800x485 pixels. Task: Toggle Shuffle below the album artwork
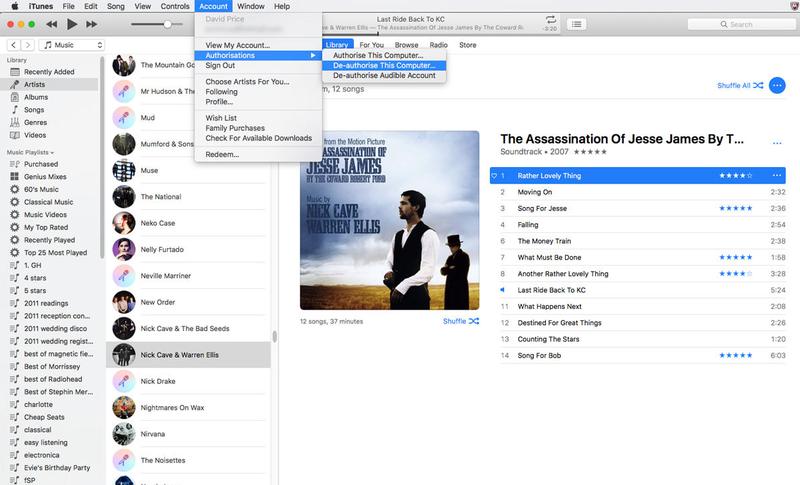click(x=461, y=321)
